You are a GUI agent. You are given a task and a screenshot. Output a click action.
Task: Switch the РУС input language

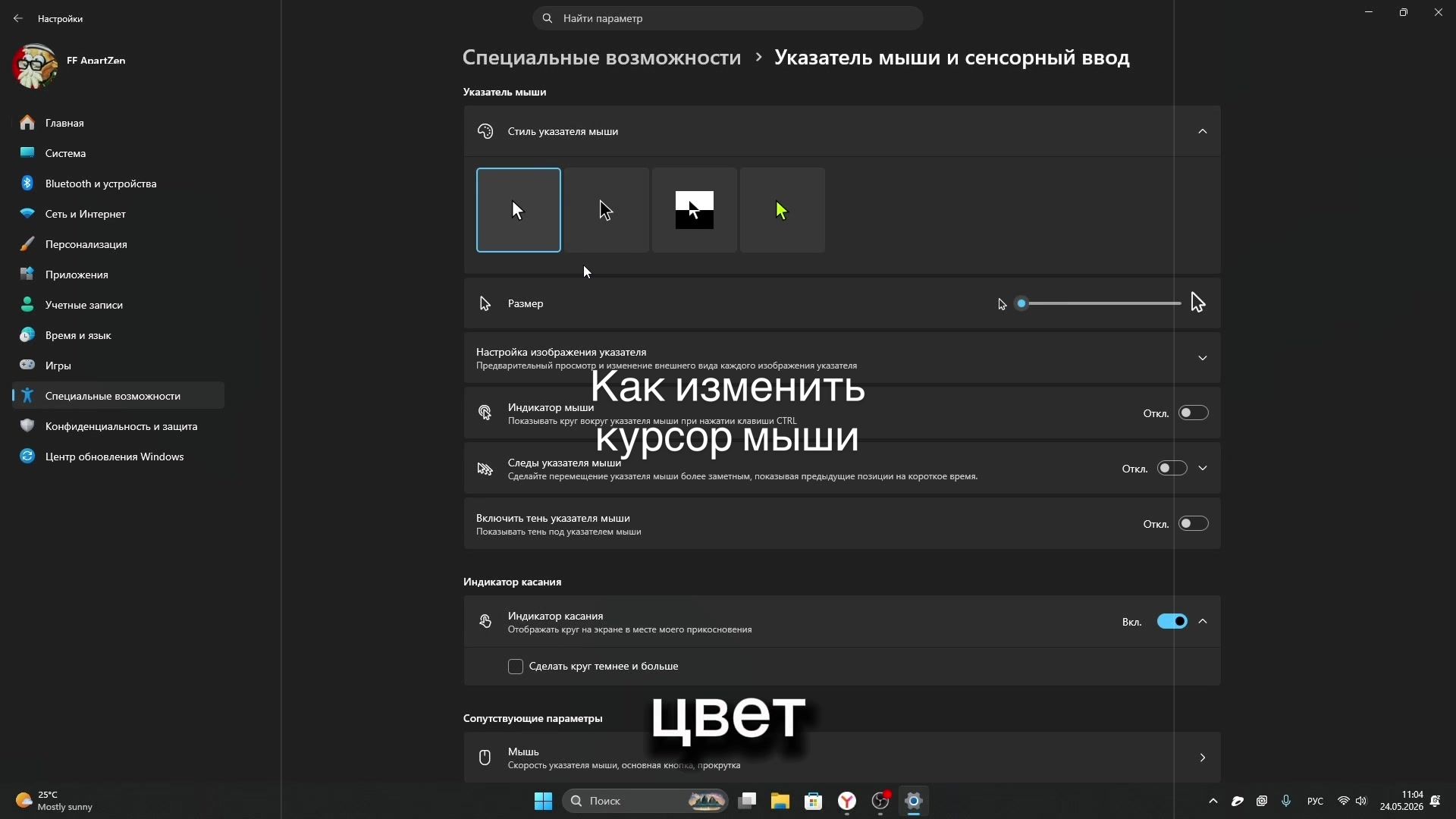(1316, 802)
